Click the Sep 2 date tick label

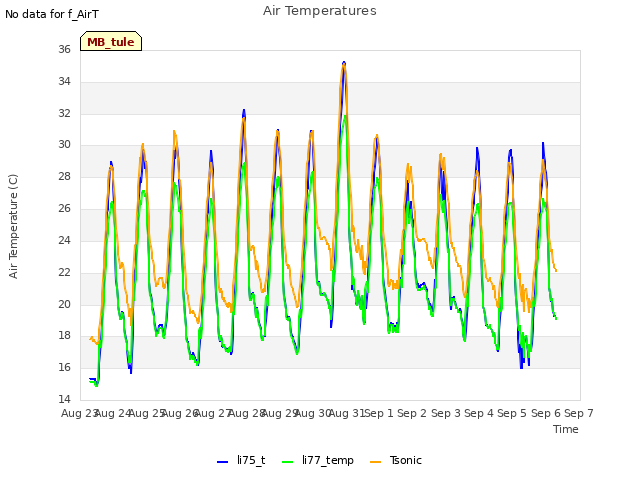[x=412, y=413]
